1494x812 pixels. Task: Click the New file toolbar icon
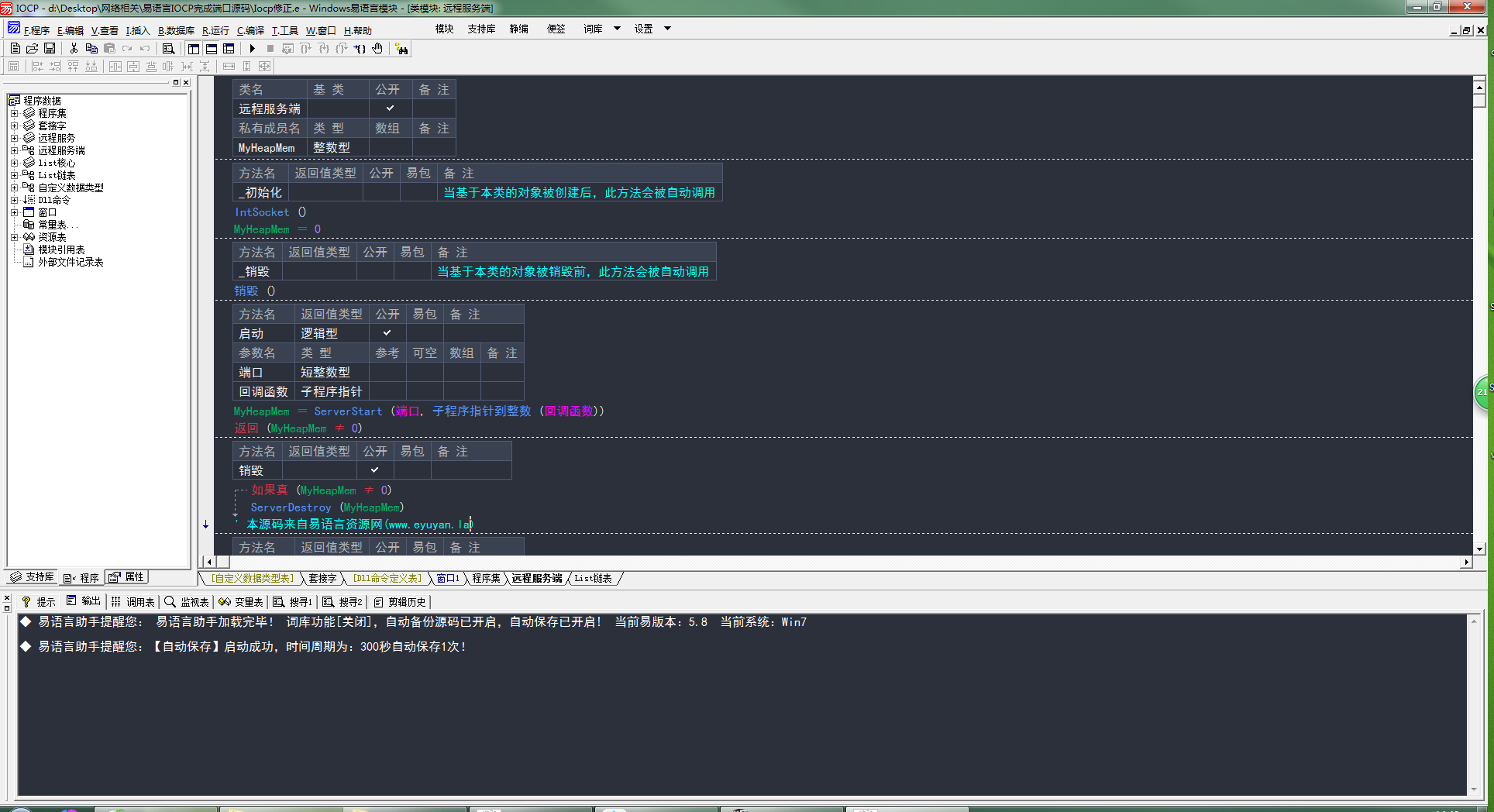click(x=15, y=49)
